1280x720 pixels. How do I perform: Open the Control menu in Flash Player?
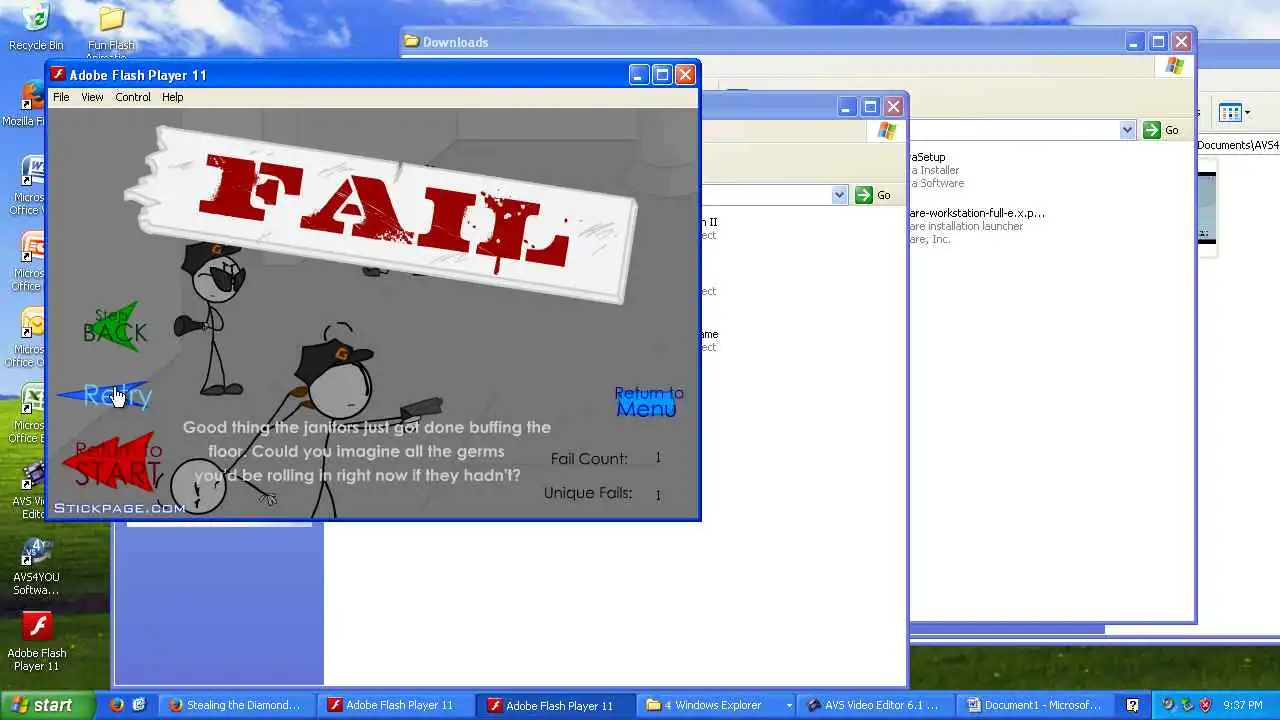click(133, 97)
